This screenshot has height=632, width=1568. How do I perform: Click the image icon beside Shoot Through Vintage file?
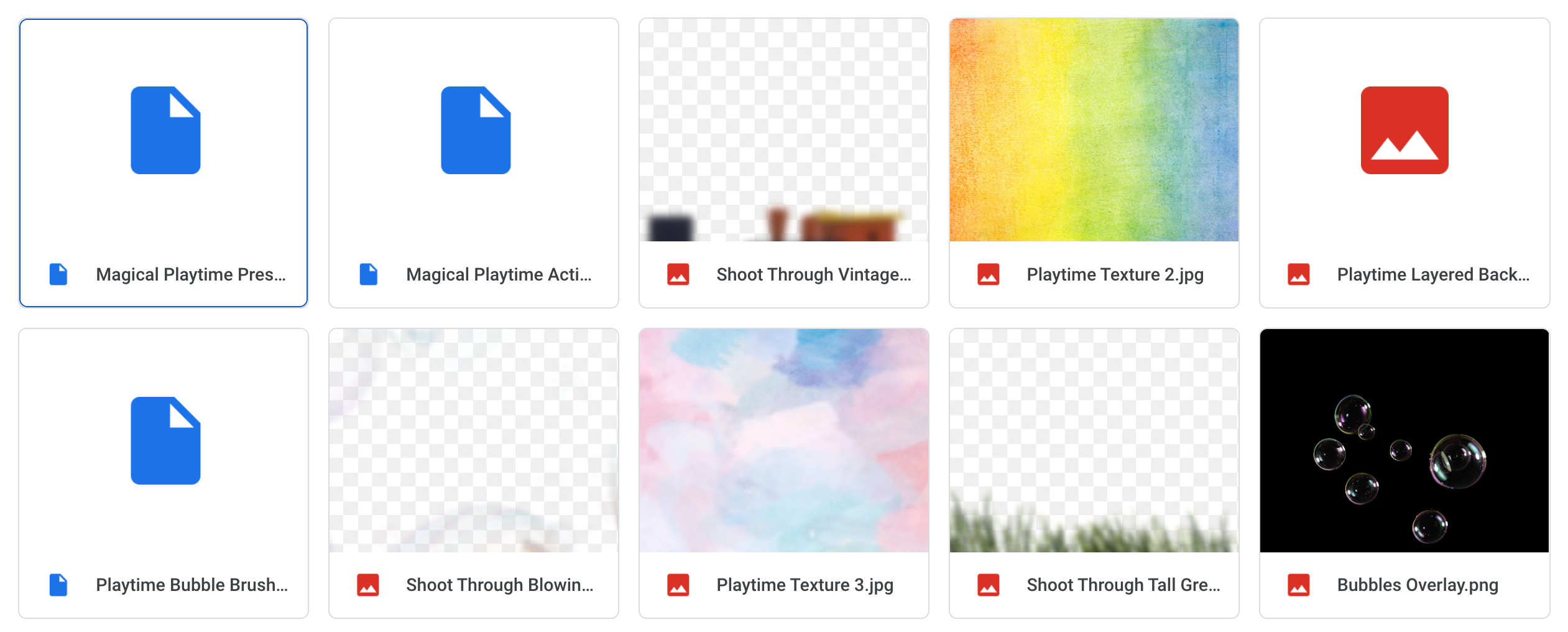click(x=678, y=274)
